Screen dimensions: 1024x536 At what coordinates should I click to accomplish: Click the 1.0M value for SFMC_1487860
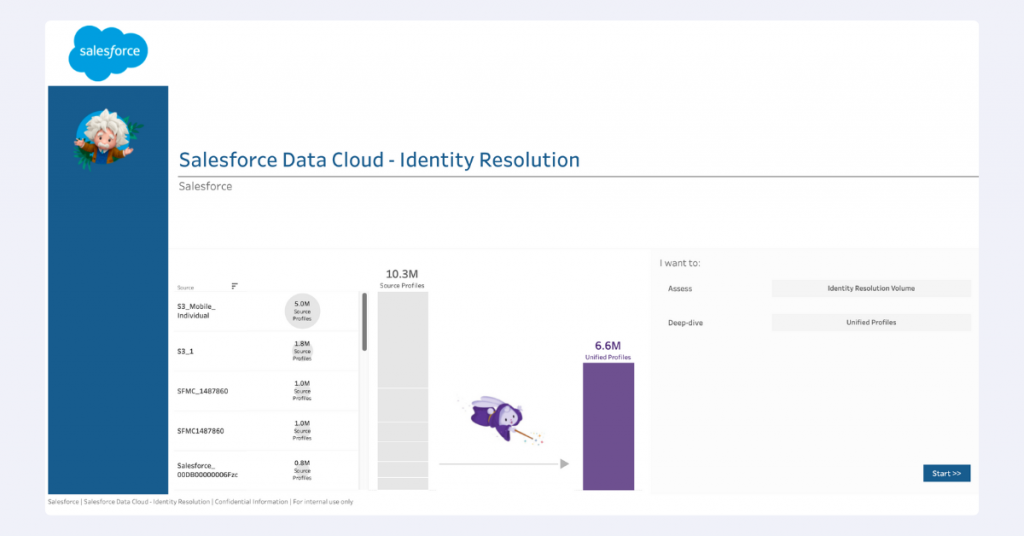(302, 390)
